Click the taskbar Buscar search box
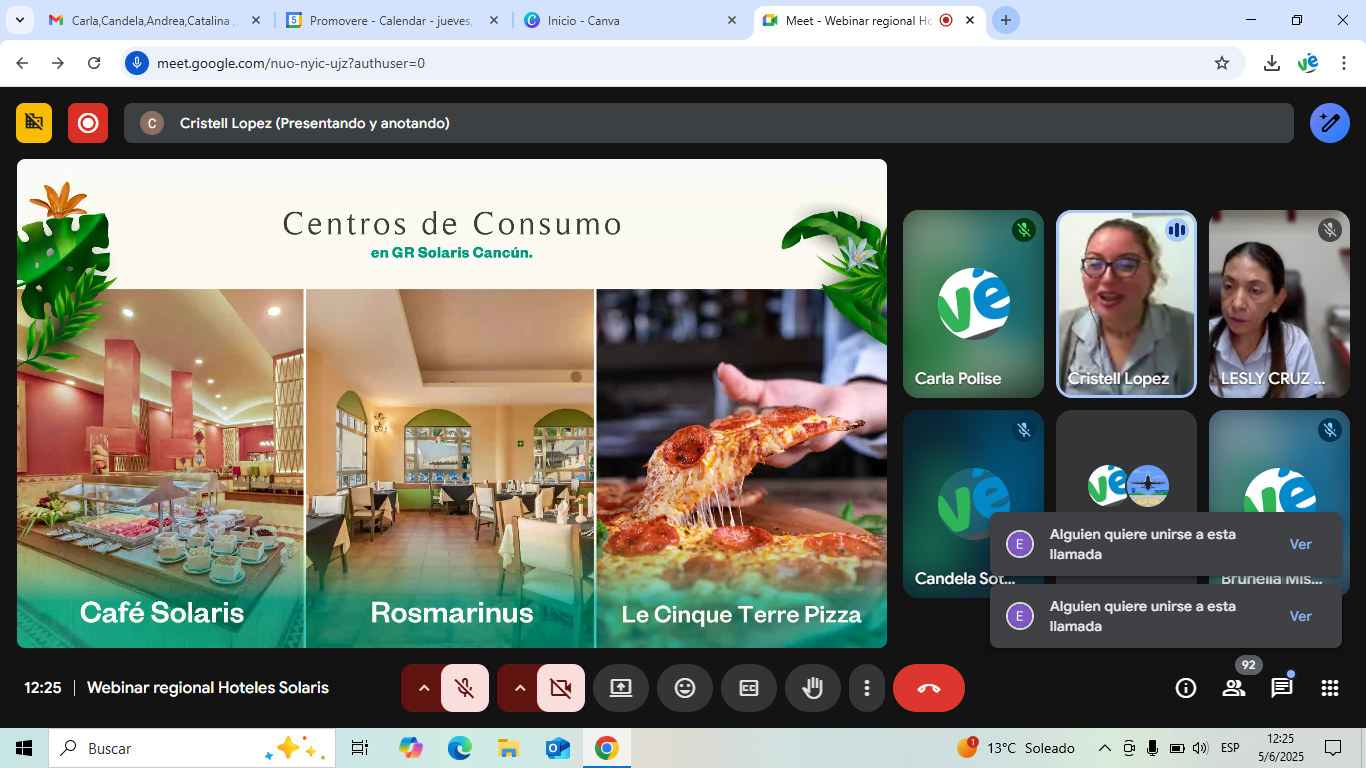The image size is (1366, 768). coord(192,748)
